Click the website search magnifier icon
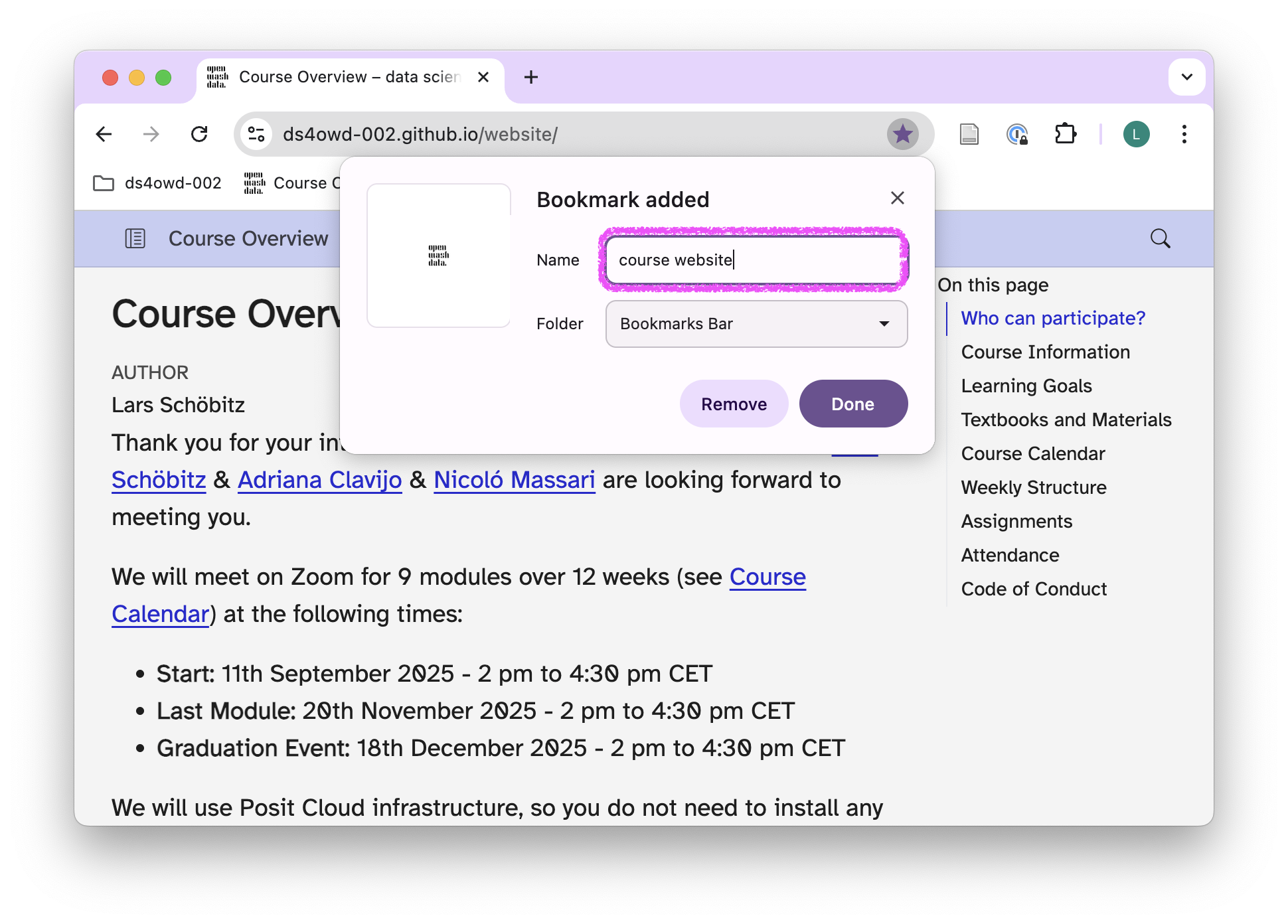The image size is (1288, 924). pyautogui.click(x=1160, y=238)
